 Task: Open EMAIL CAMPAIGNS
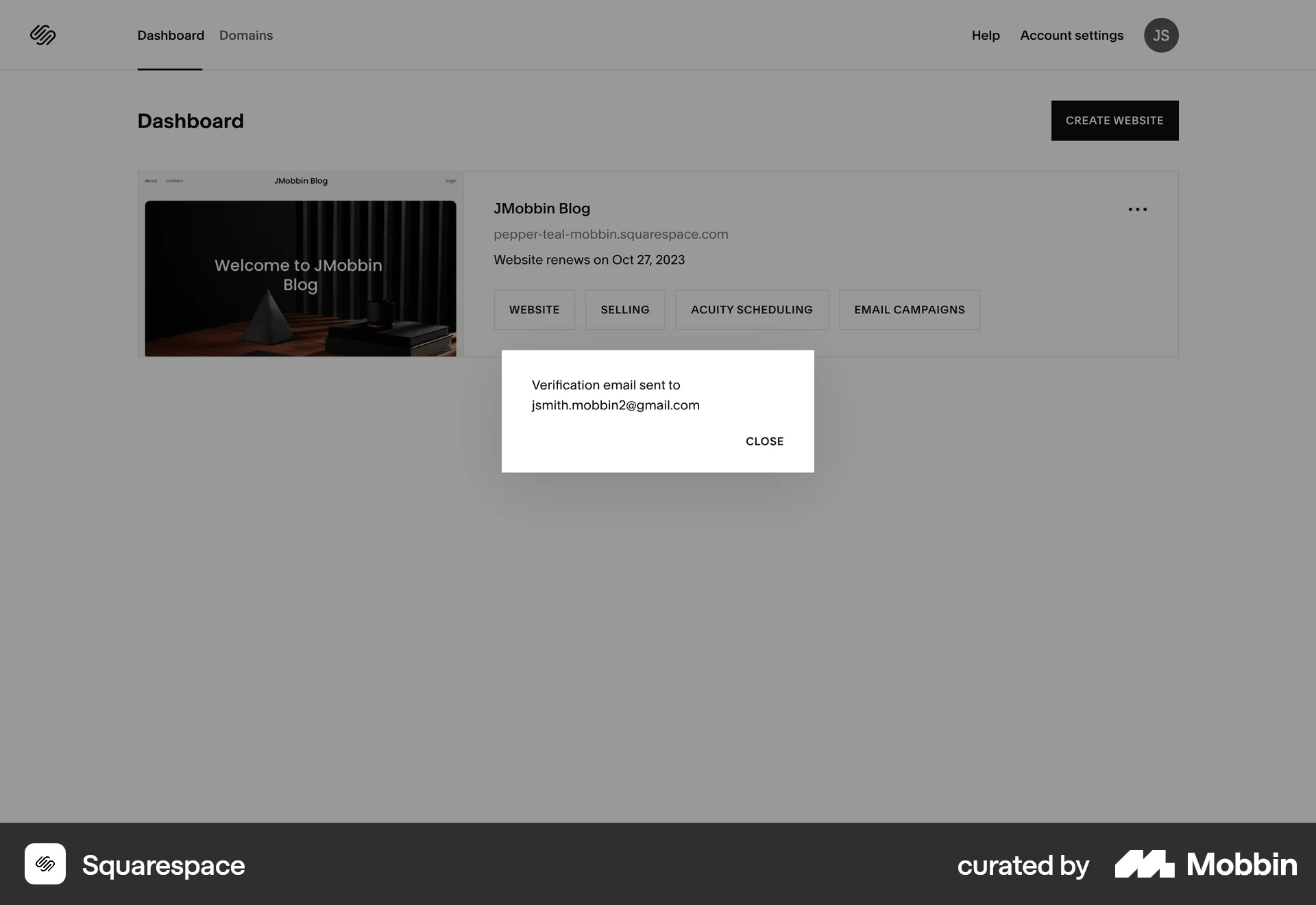click(x=909, y=309)
